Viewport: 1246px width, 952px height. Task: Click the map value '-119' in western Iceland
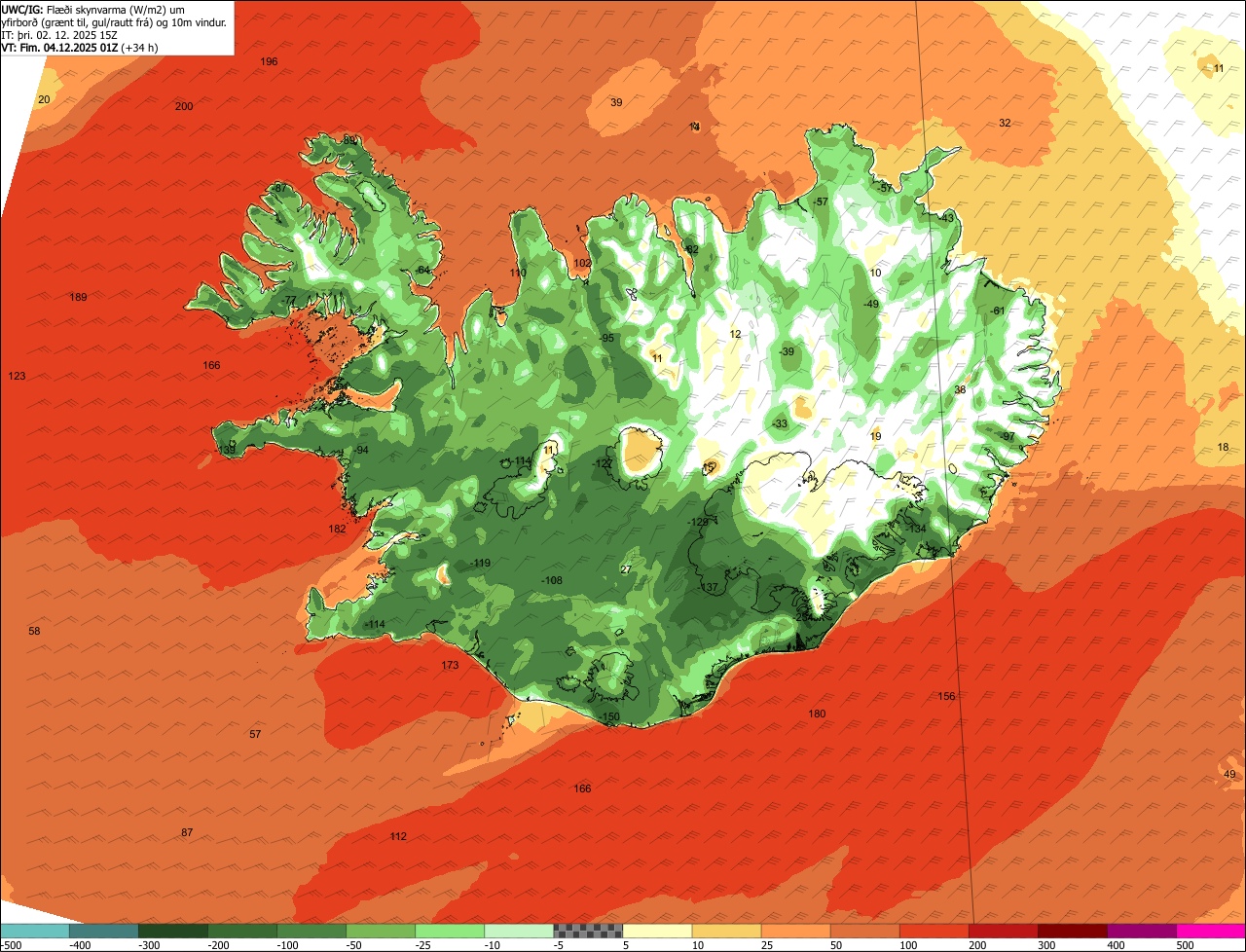click(480, 563)
